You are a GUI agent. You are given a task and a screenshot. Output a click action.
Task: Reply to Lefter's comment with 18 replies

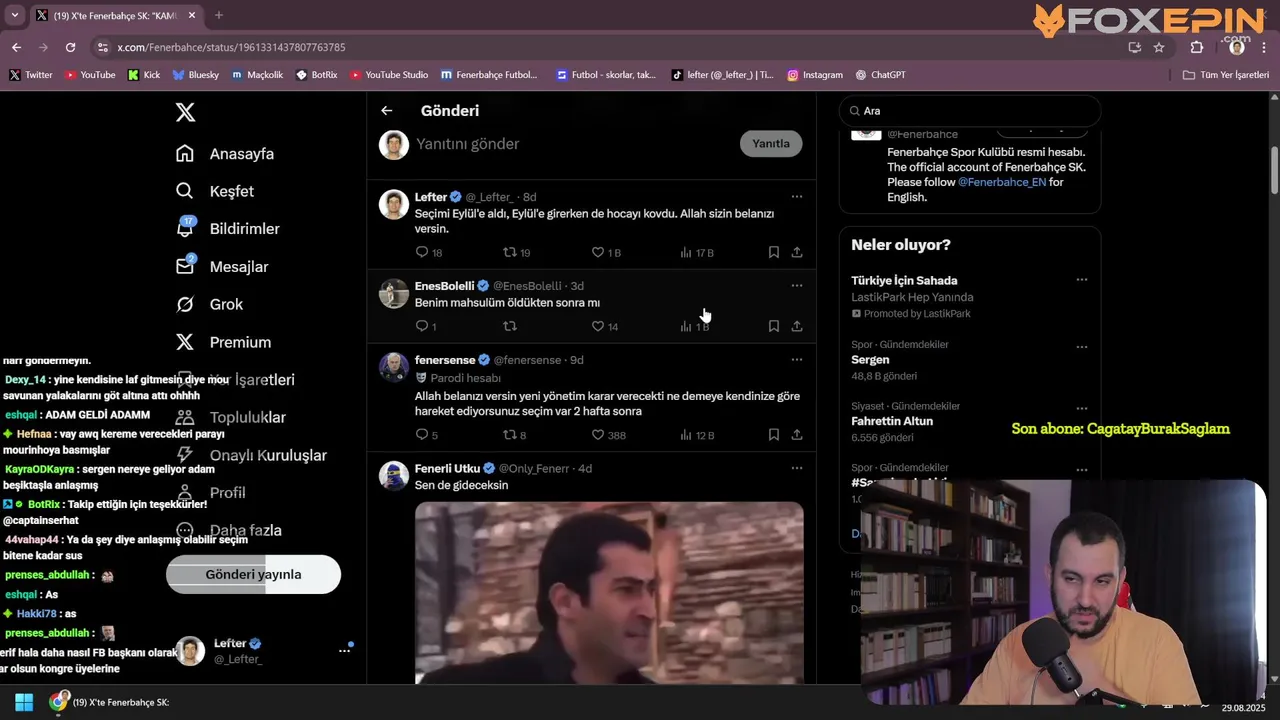(429, 253)
